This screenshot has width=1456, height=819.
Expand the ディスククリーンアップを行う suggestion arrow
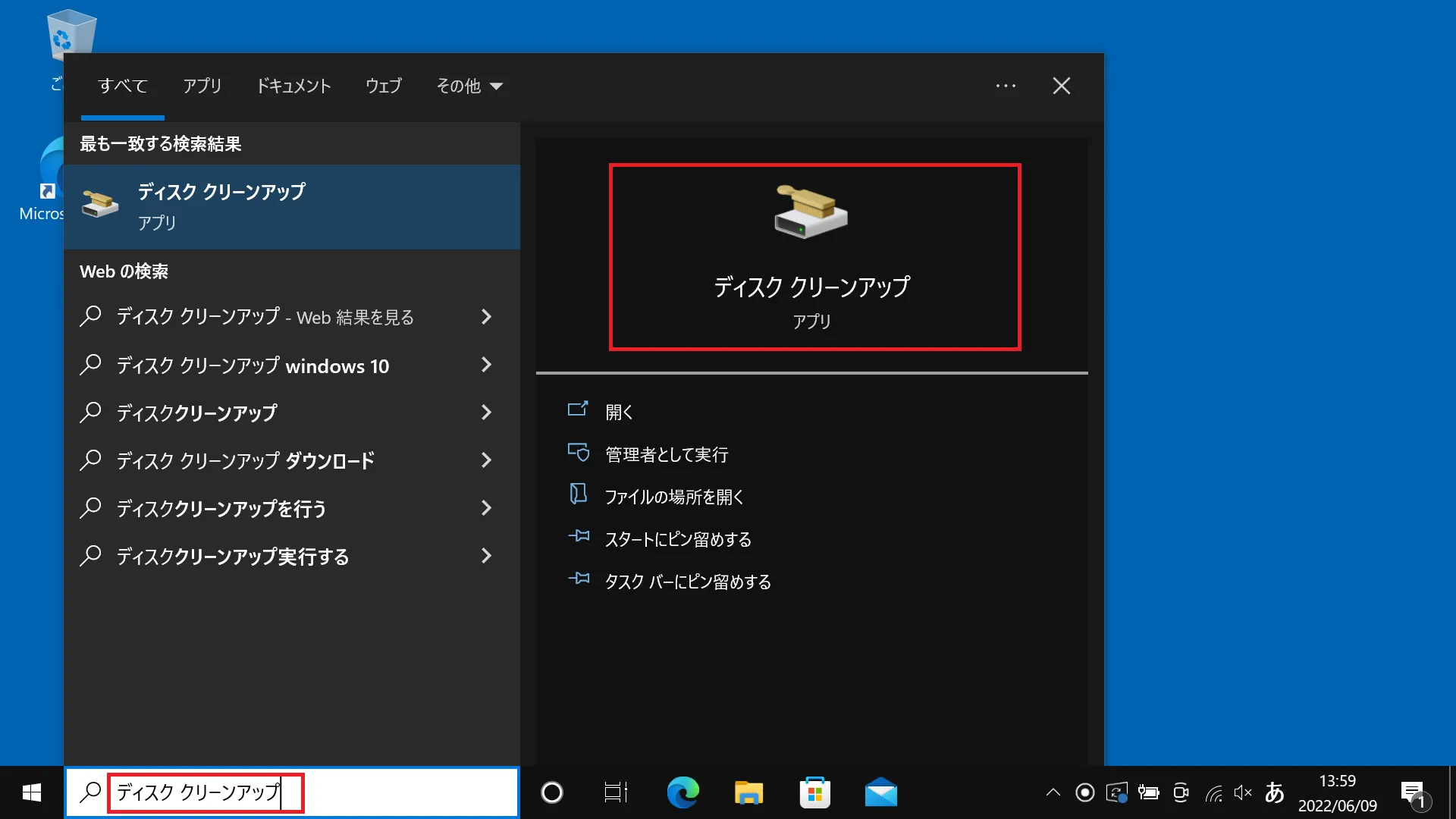click(486, 508)
